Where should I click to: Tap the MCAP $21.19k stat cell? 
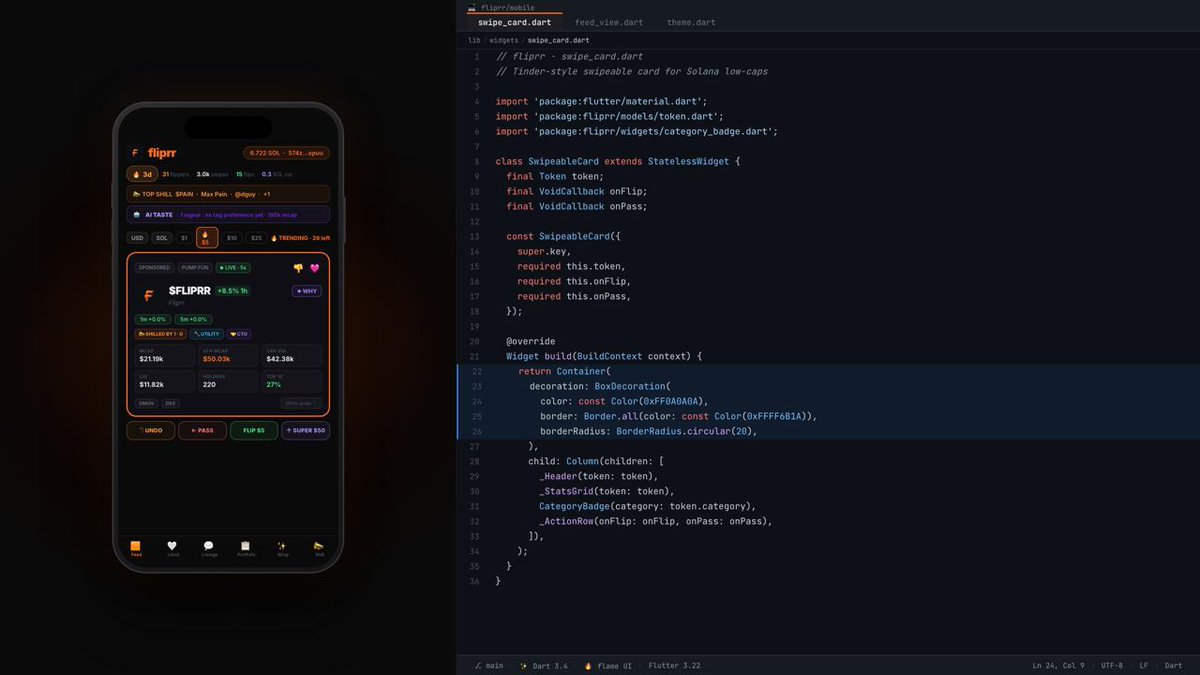point(165,356)
